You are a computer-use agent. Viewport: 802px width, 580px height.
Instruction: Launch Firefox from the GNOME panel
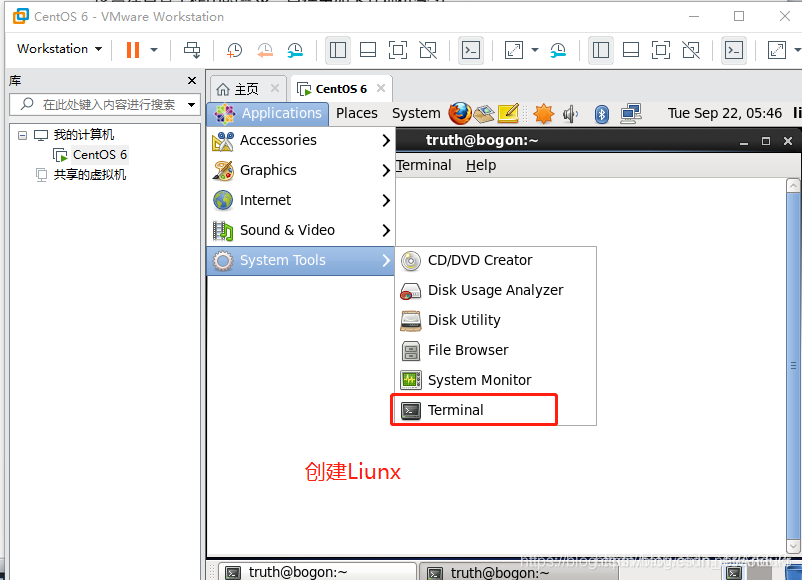[x=460, y=113]
